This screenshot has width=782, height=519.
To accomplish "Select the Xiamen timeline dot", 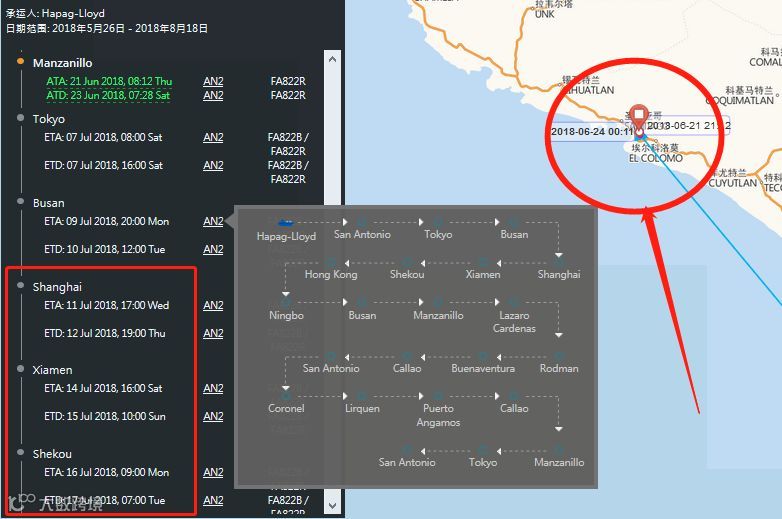I will tap(20, 368).
